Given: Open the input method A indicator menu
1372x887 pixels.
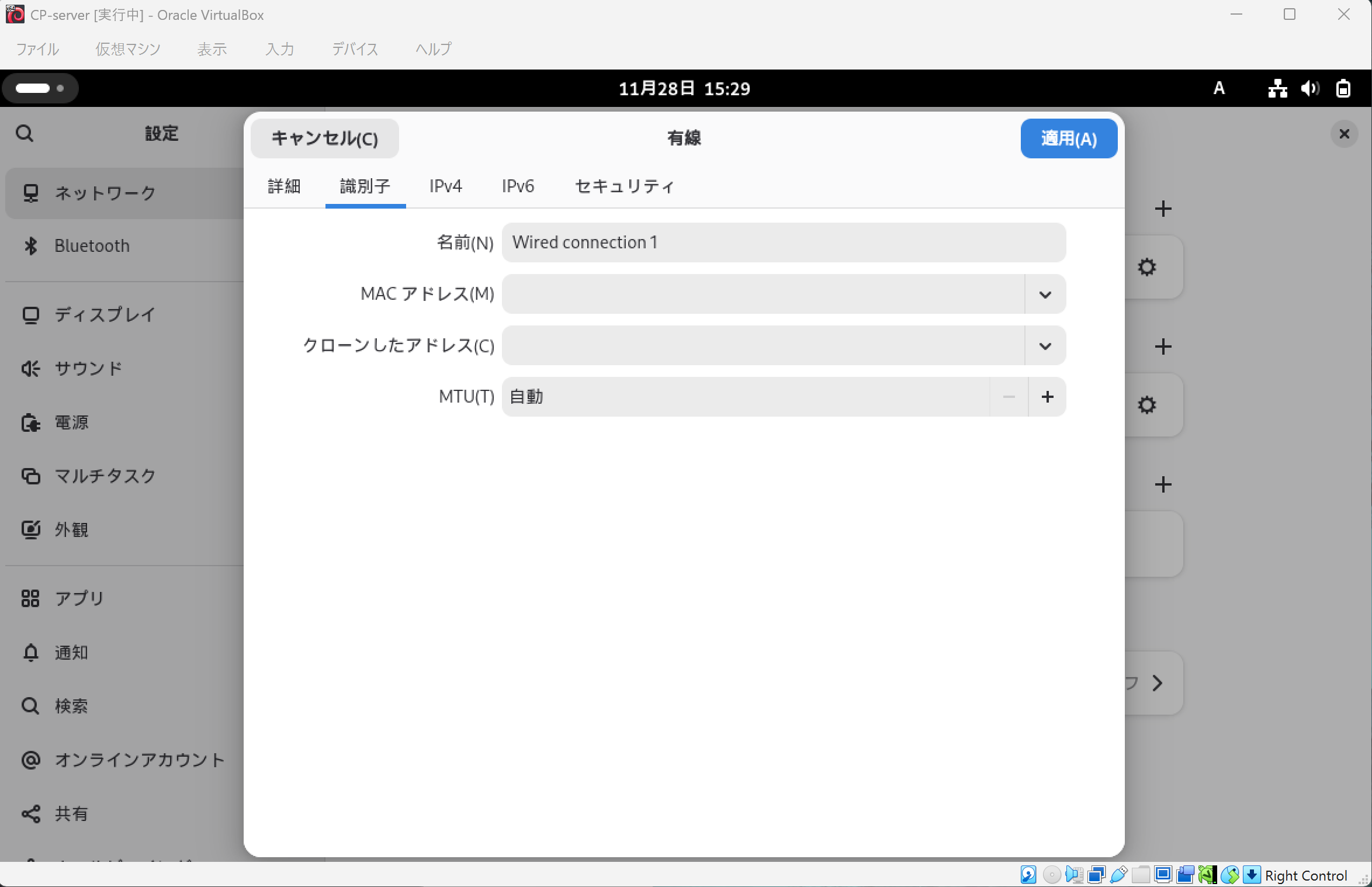Looking at the screenshot, I should tap(1219, 89).
